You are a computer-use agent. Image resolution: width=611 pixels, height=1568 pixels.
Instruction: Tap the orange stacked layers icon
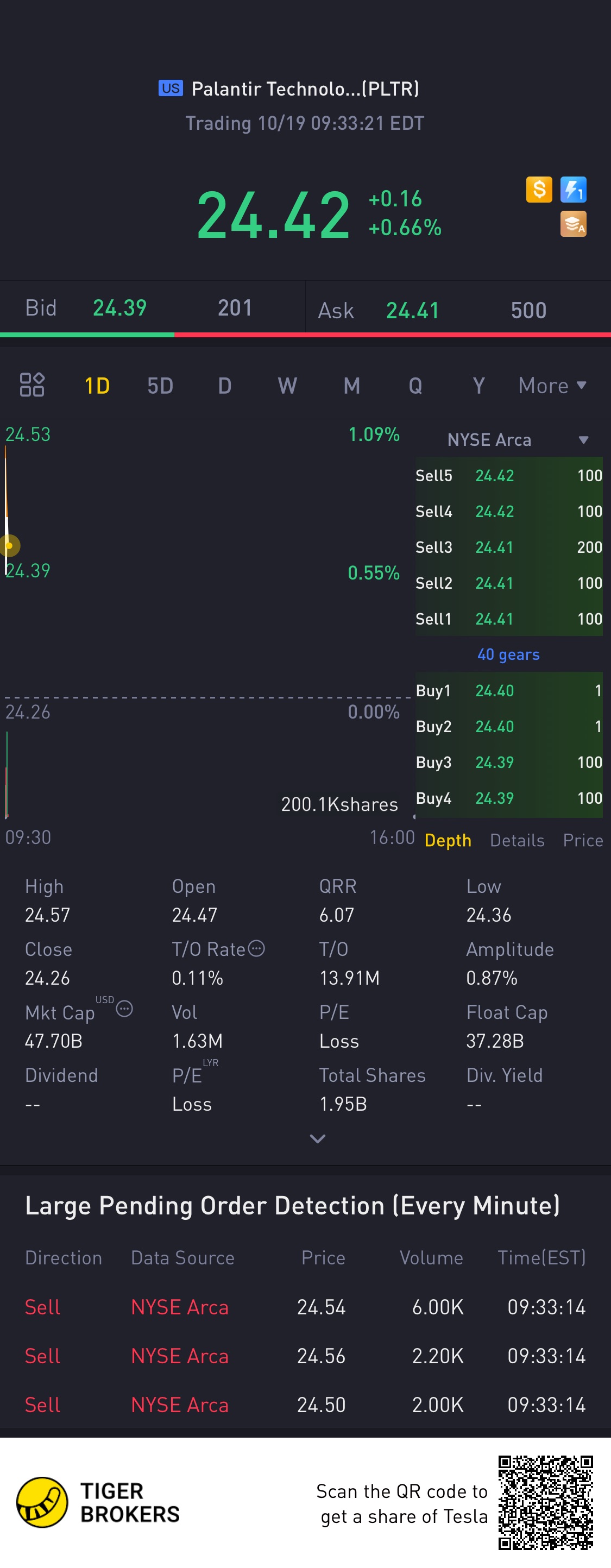point(572,223)
